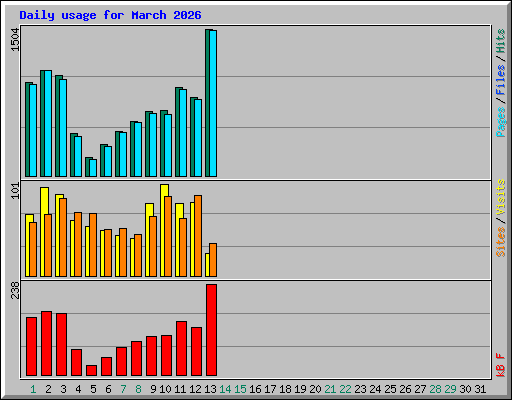Viewport: 512px width, 400px height.
Task: Click the shortest cyan hits bar for day 5
Action: pyautogui.click(x=93, y=168)
